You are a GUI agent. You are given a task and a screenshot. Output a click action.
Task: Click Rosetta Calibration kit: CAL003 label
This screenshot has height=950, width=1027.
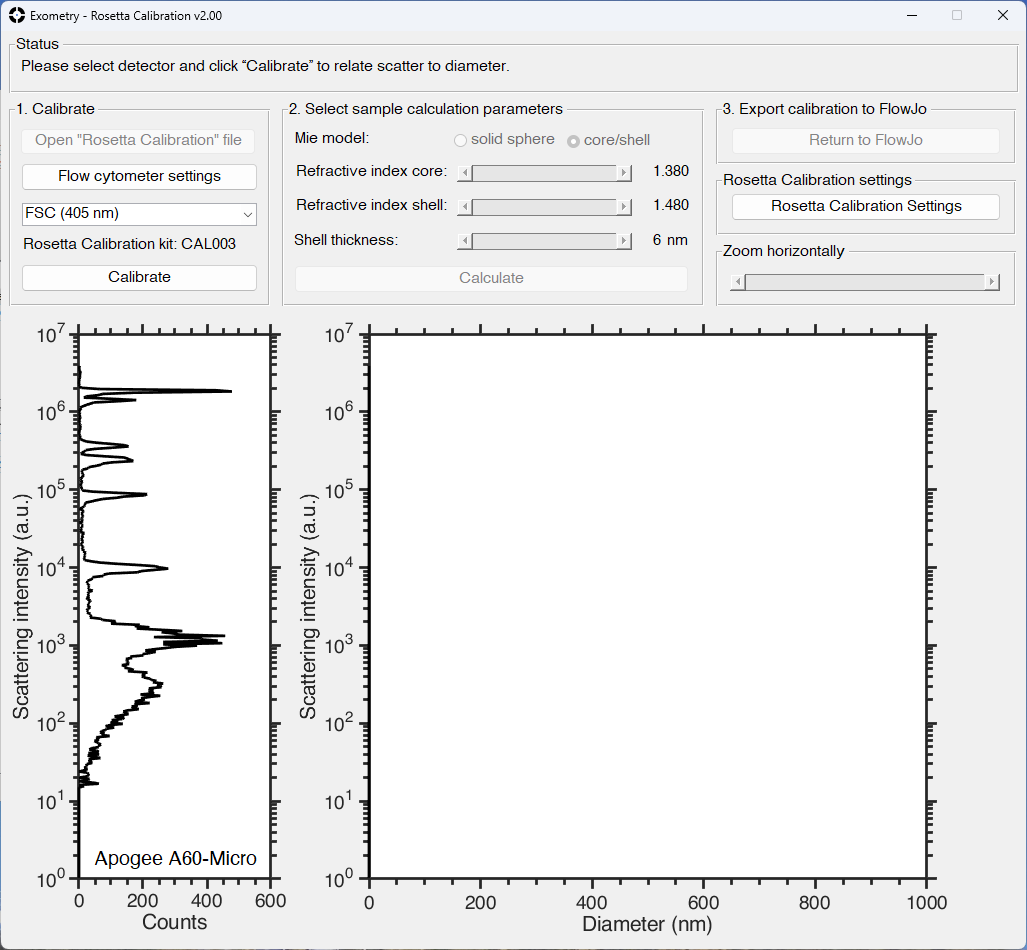(x=130, y=244)
